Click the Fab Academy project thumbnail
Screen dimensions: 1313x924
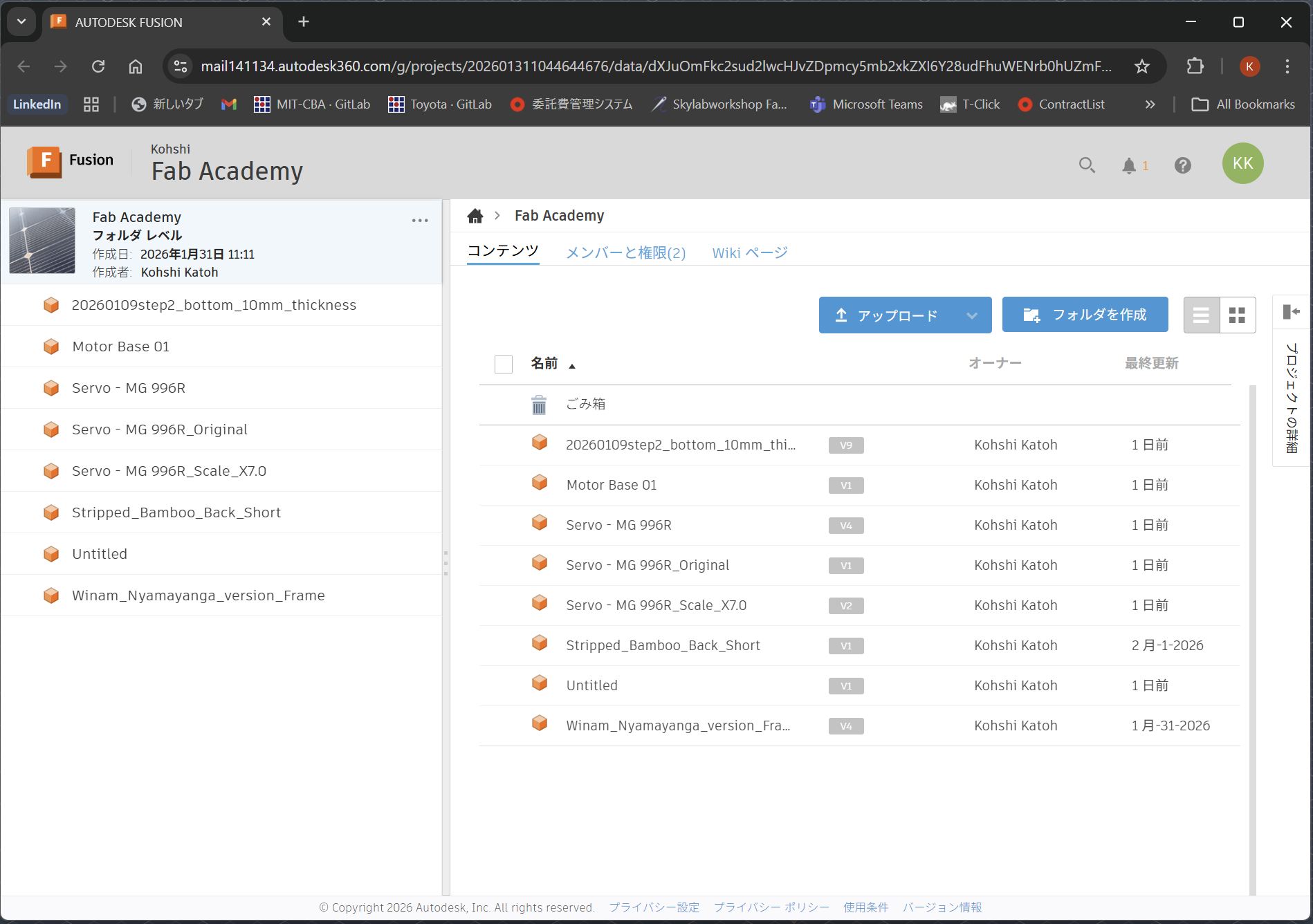(x=42, y=241)
